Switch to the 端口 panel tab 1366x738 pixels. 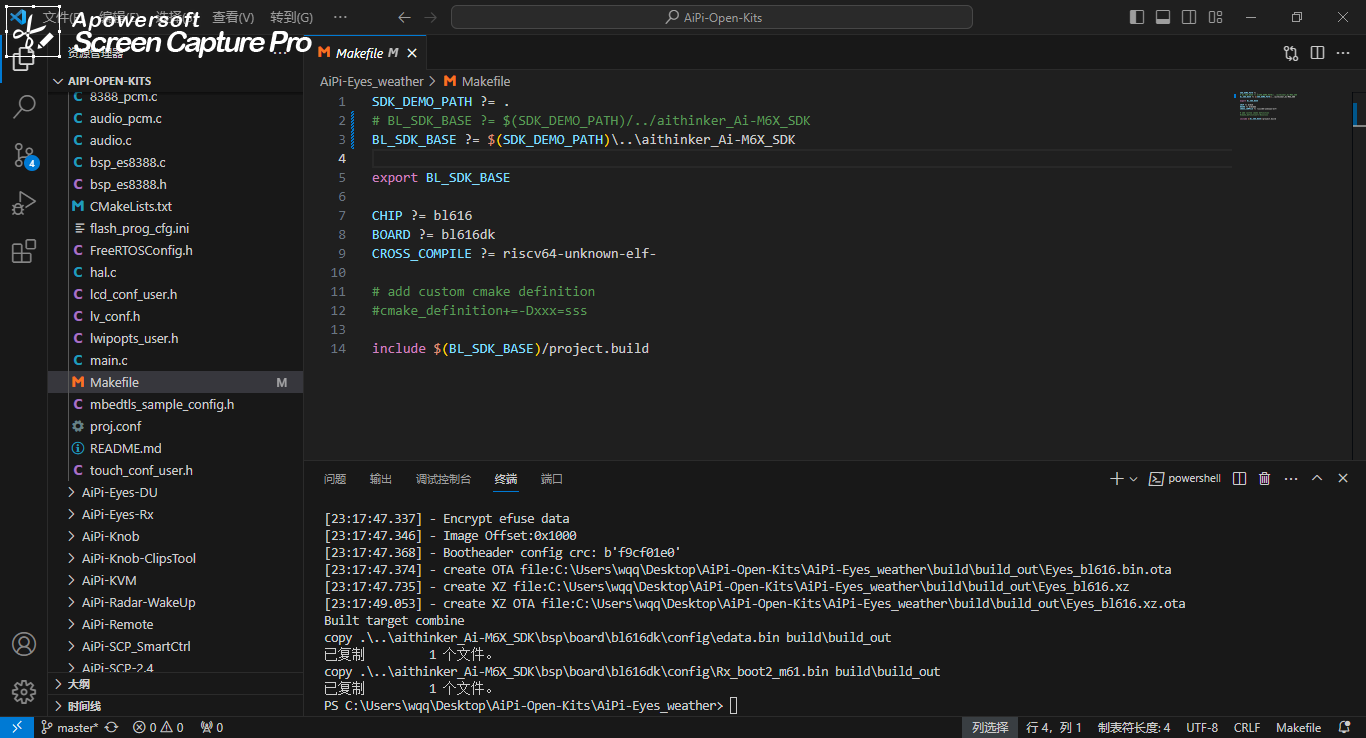[x=552, y=479]
